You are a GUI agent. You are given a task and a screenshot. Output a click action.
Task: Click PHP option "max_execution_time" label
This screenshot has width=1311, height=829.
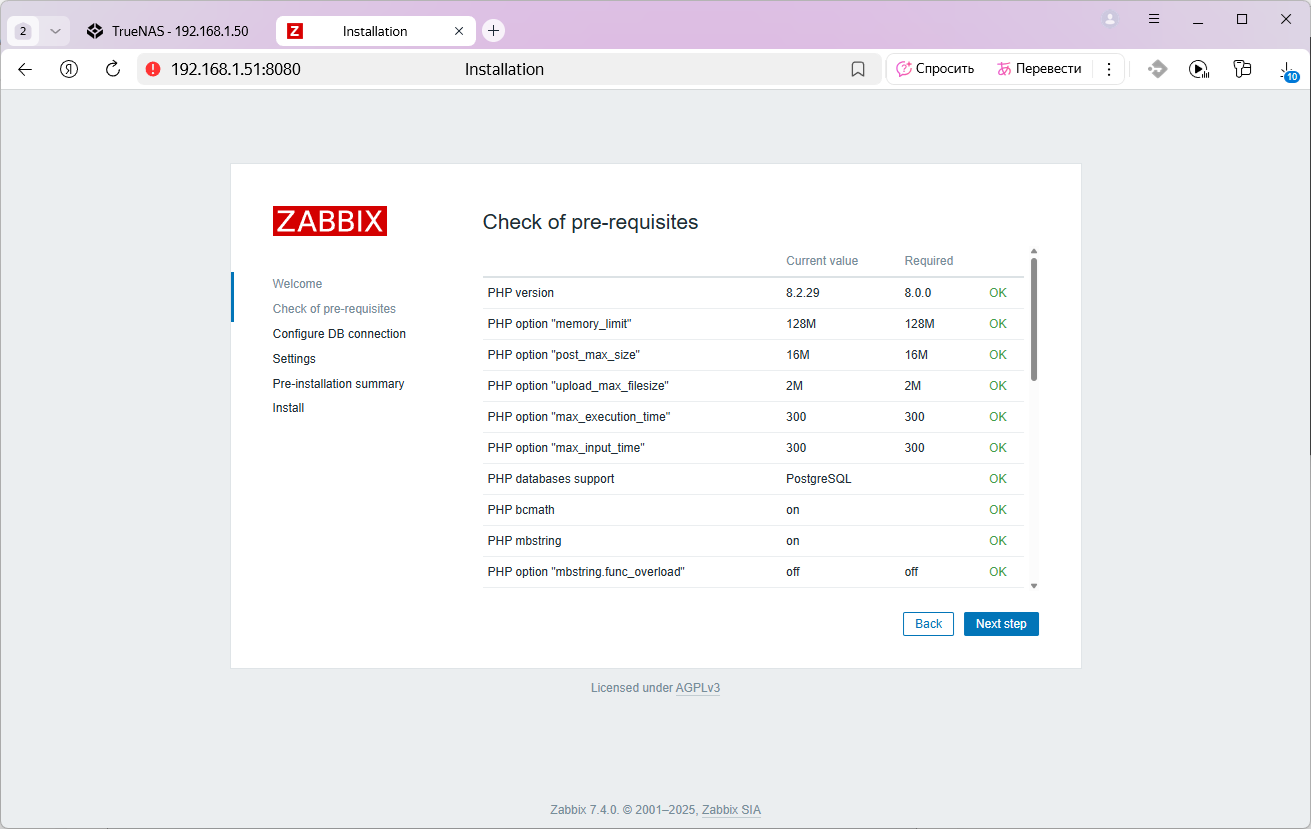coord(579,417)
